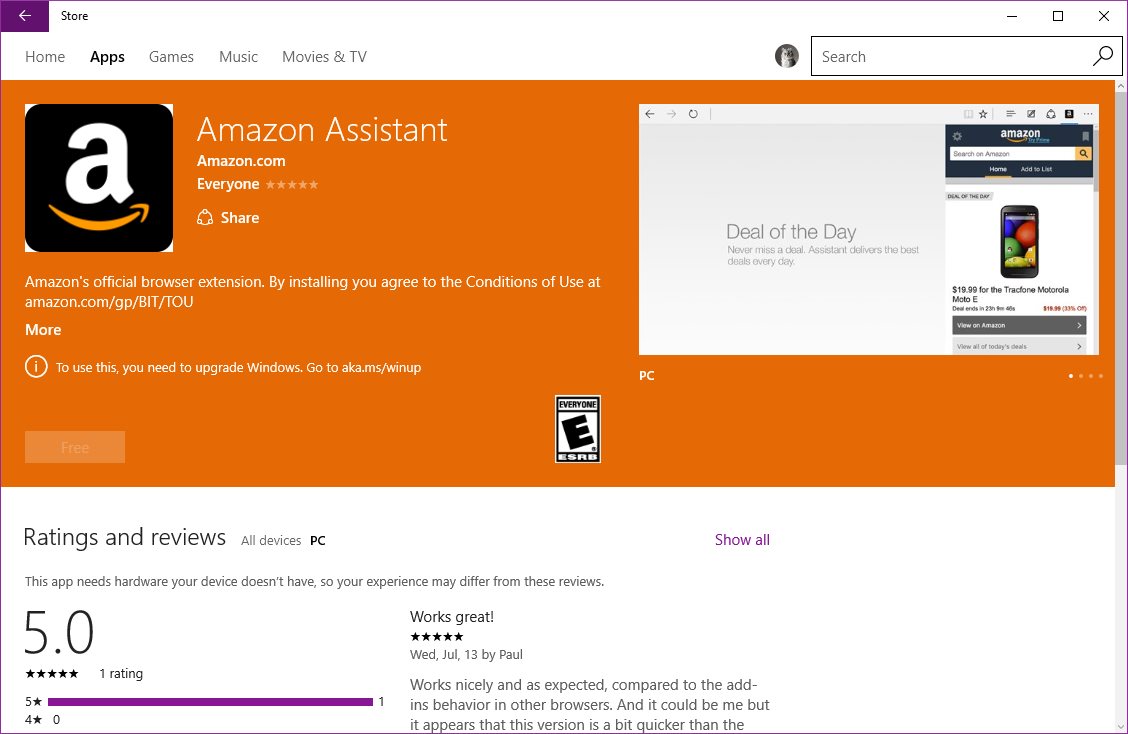This screenshot has width=1128, height=734.
Task: Go to the Home tab
Action: [45, 57]
